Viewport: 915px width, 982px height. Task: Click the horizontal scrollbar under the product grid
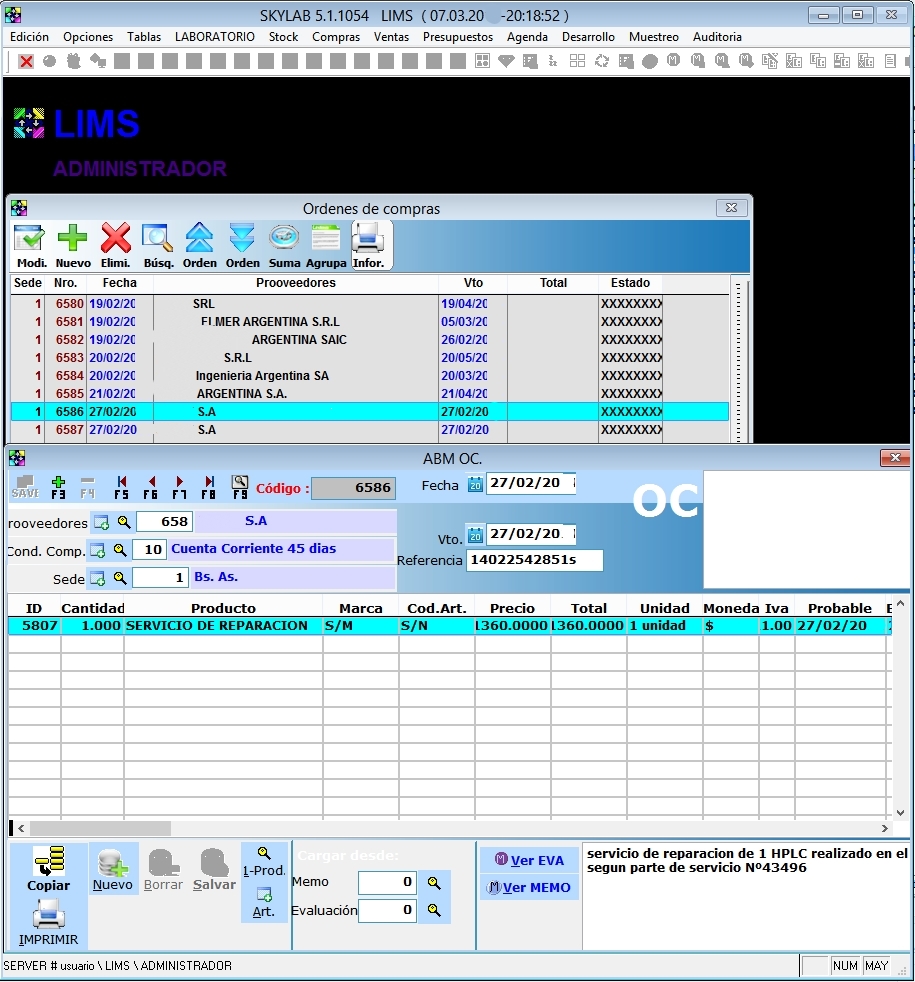(450, 828)
